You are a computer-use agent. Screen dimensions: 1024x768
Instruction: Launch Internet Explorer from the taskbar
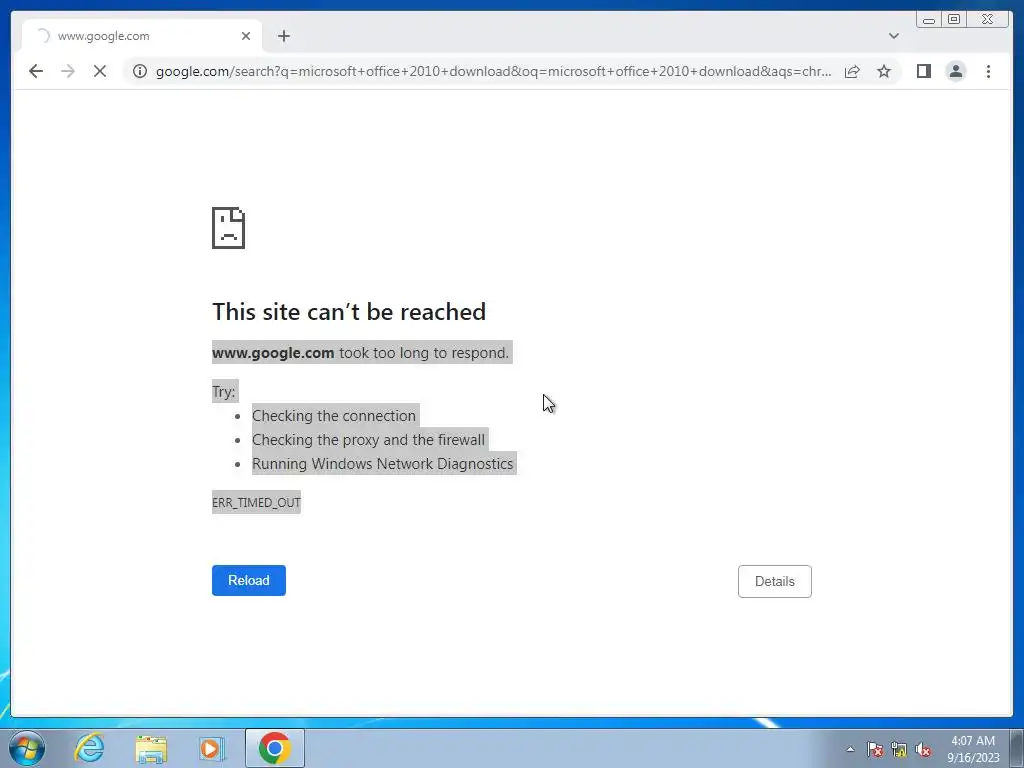(89, 748)
